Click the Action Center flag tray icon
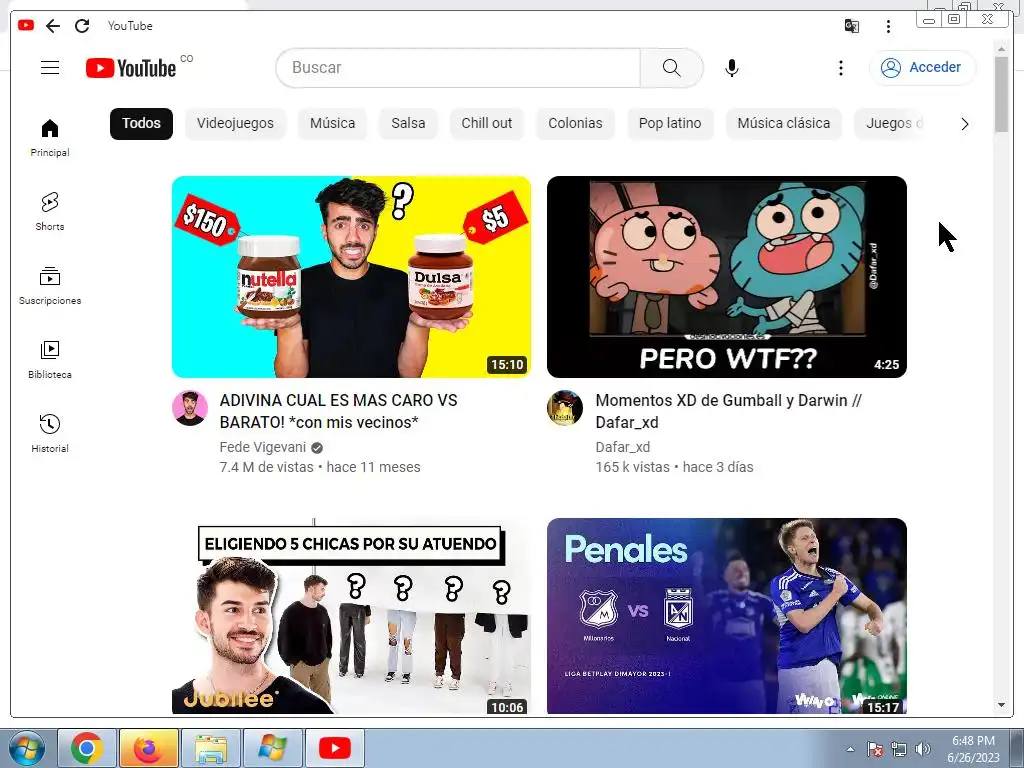The image size is (1024, 768). coord(874,749)
